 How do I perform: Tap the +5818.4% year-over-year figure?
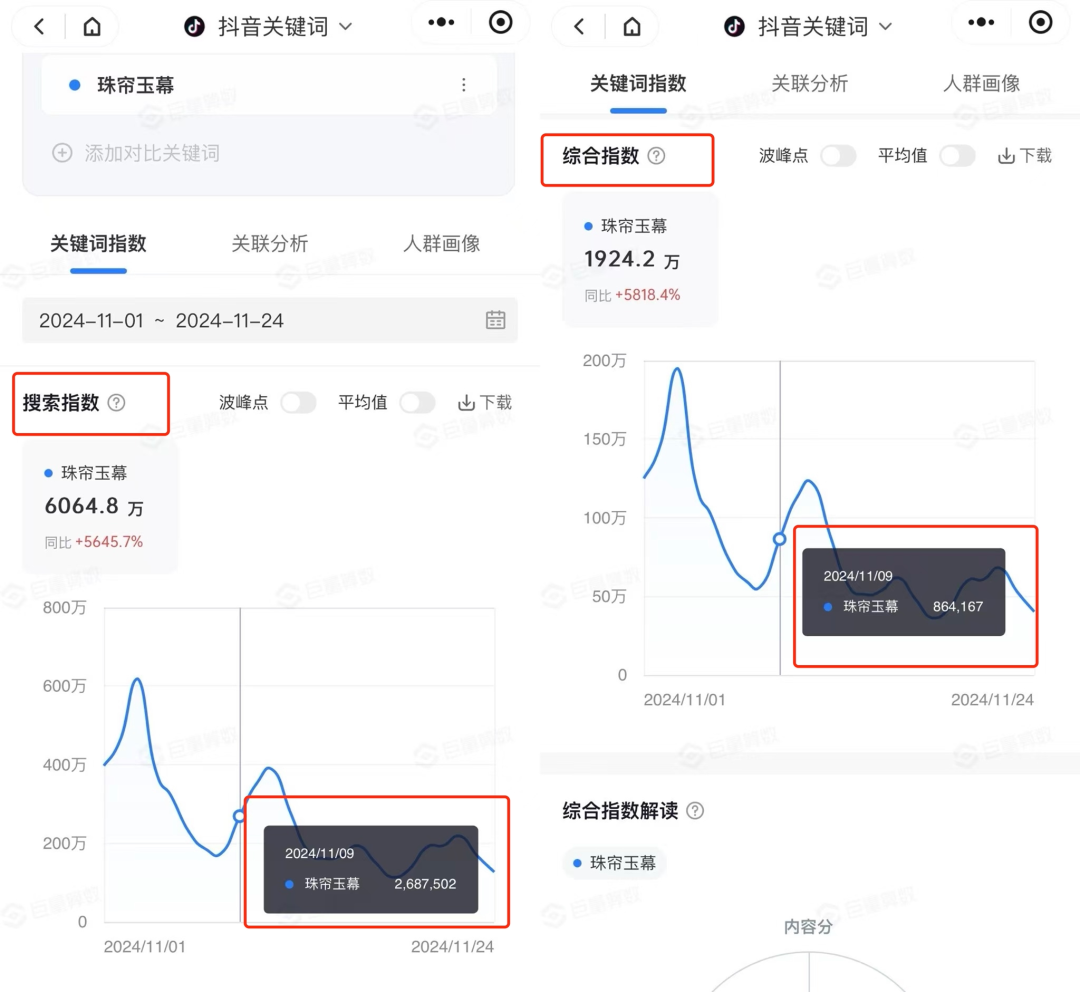click(647, 295)
